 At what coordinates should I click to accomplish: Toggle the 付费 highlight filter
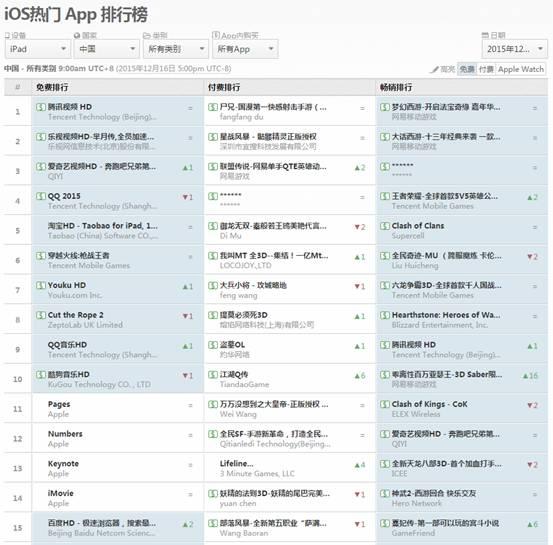click(x=486, y=69)
